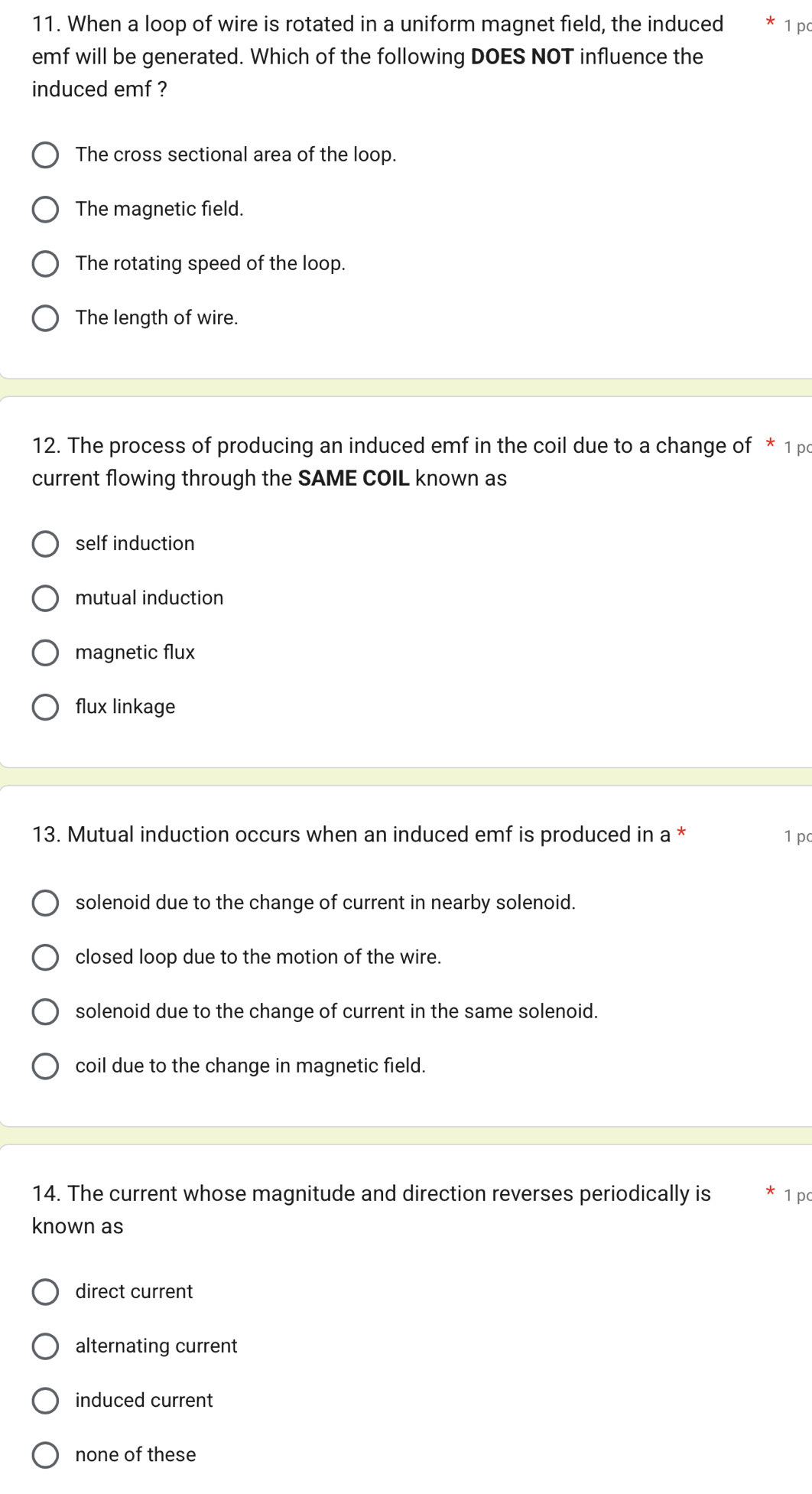Image resolution: width=812 pixels, height=1494 pixels.
Task: Select 'coil due to the change in magnetic field'
Action: pyautogui.click(x=45, y=1066)
